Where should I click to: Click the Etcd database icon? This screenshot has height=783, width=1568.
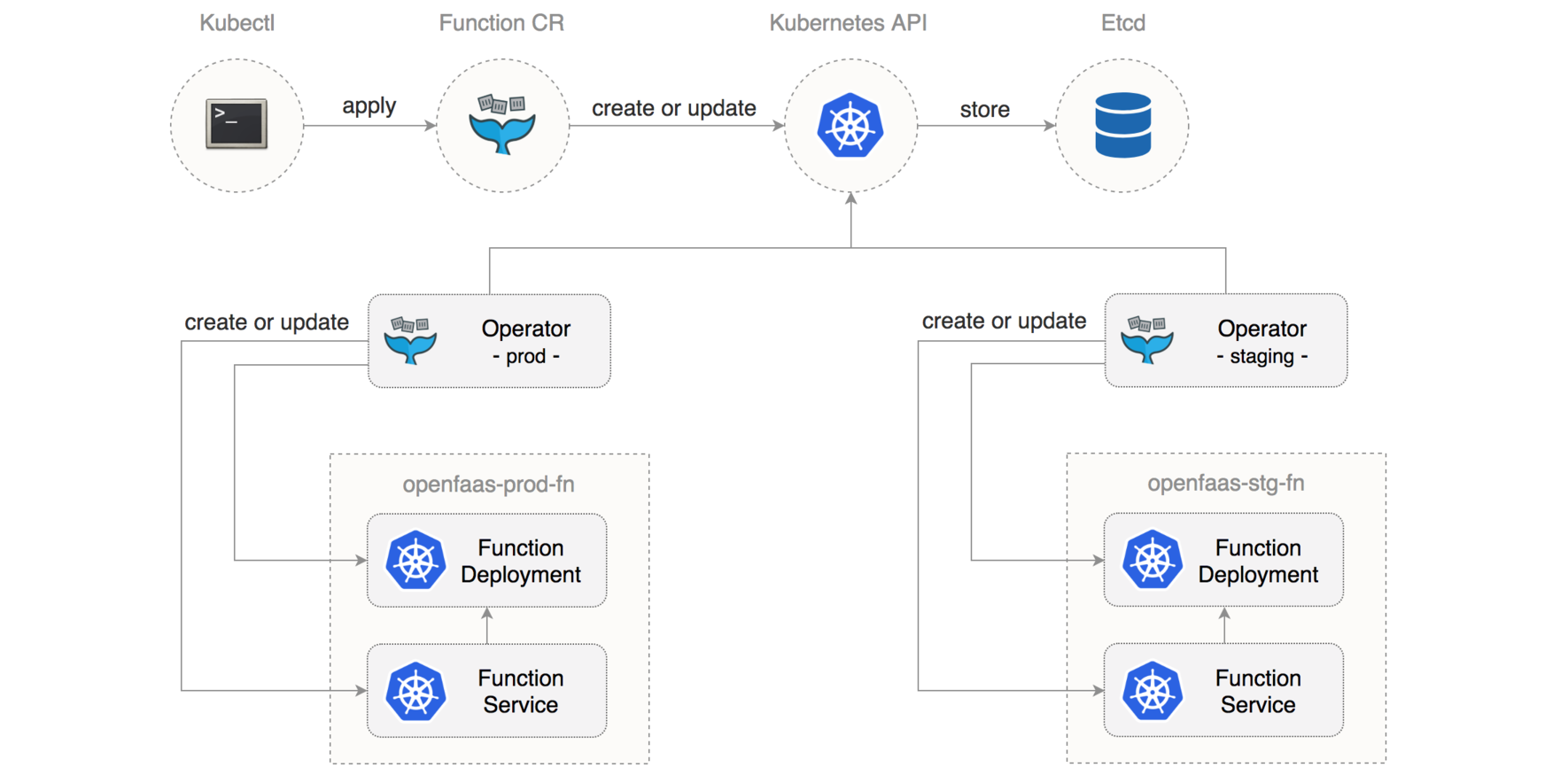[1122, 125]
